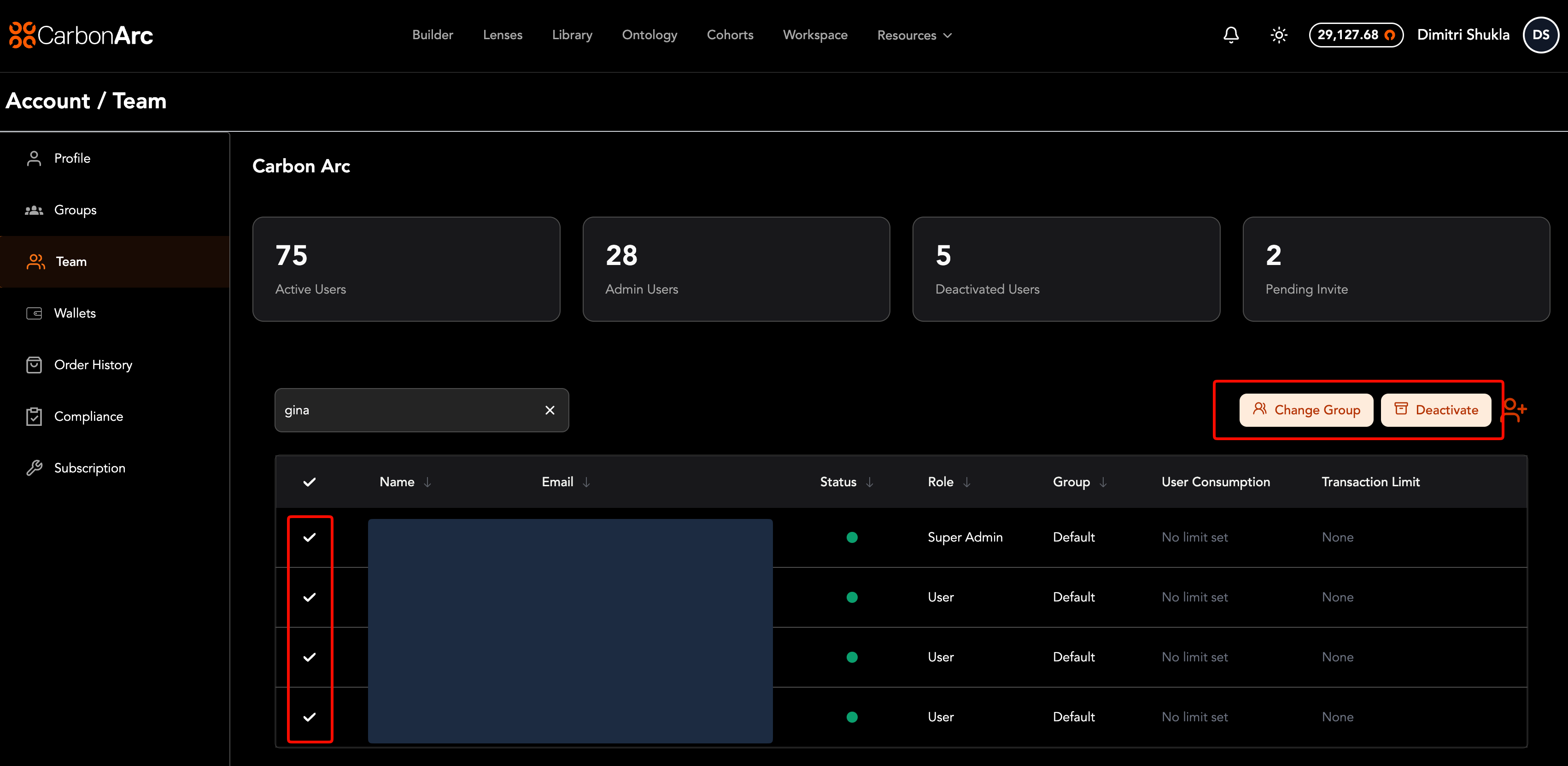Go to Groups in sidebar
1568x766 pixels.
75,210
